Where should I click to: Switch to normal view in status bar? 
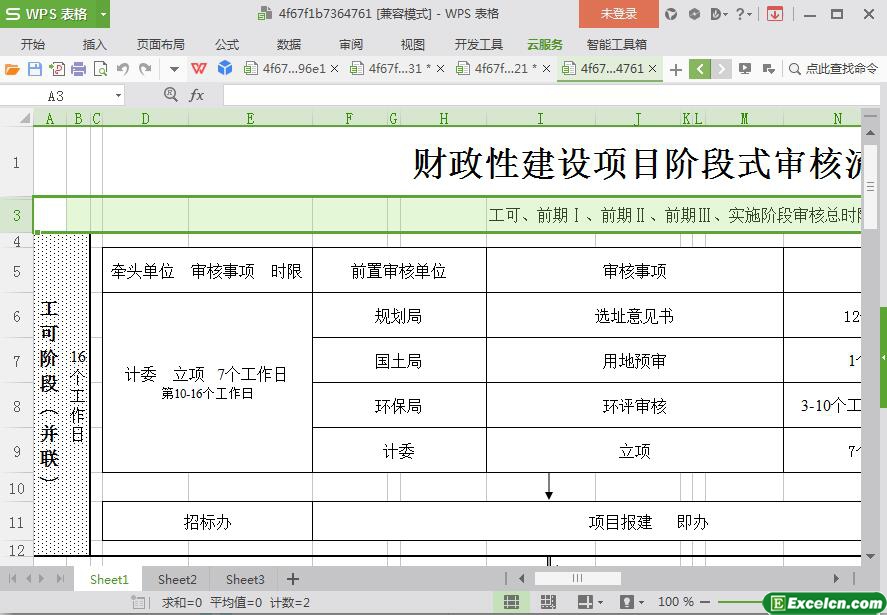511,602
